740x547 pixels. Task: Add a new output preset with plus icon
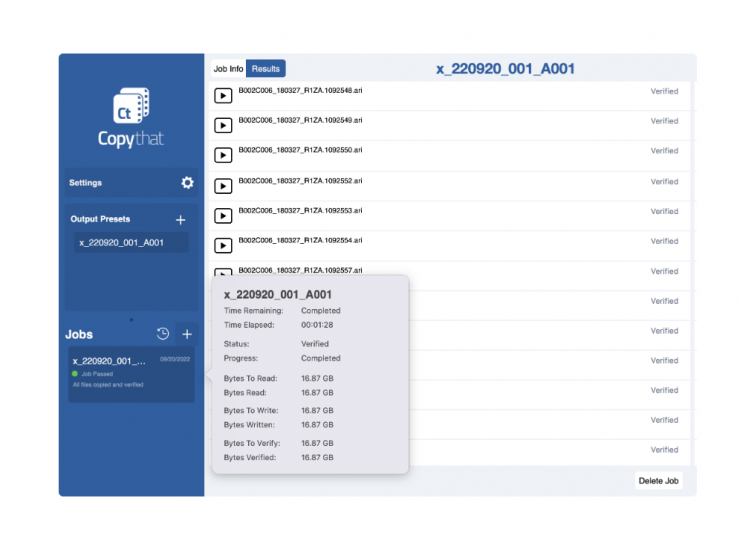pos(180,219)
